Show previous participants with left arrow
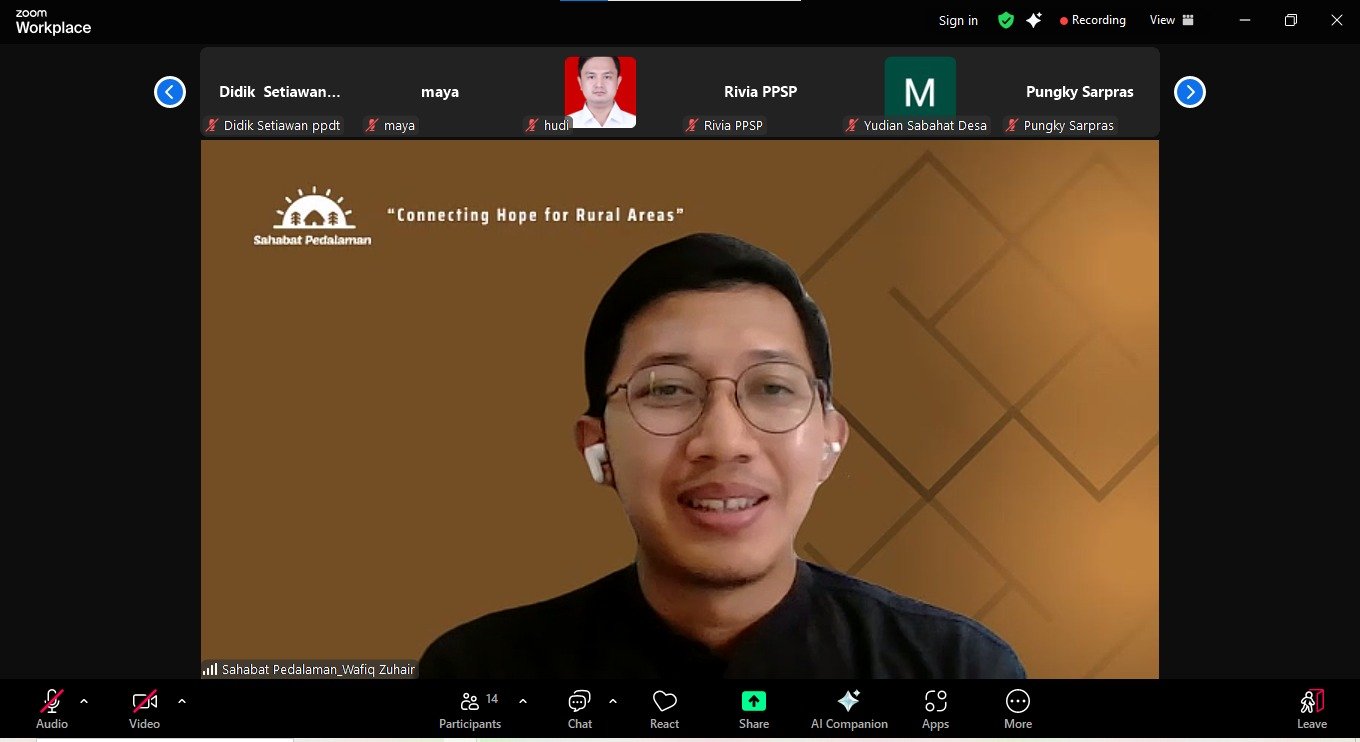Image resolution: width=1360 pixels, height=742 pixels. (170, 92)
